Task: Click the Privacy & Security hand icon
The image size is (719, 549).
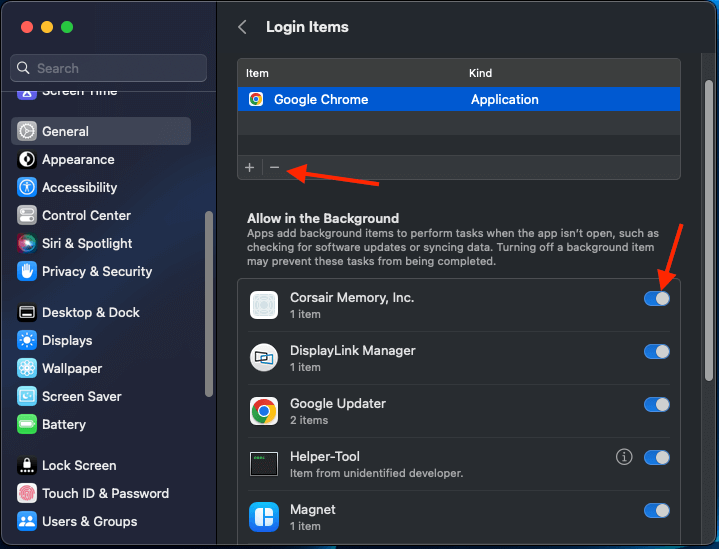Action: pos(27,272)
